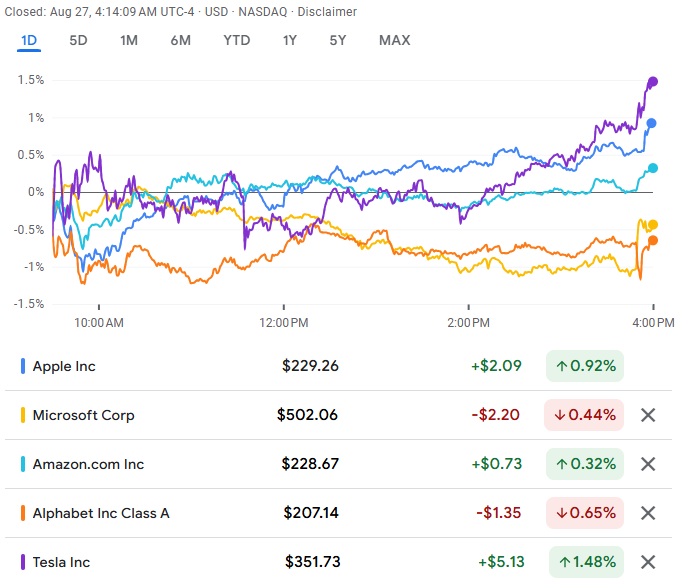The image size is (691, 584).
Task: Click Microsoft's 0.44% loss badge
Action: click(584, 415)
